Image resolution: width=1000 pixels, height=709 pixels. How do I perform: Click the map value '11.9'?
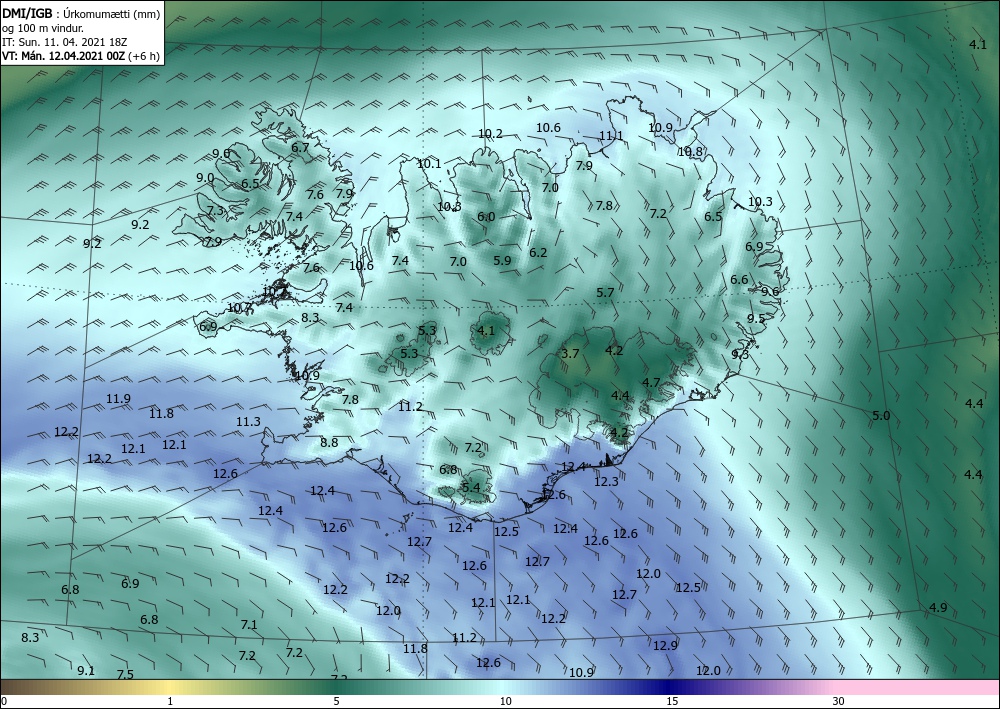(x=119, y=399)
